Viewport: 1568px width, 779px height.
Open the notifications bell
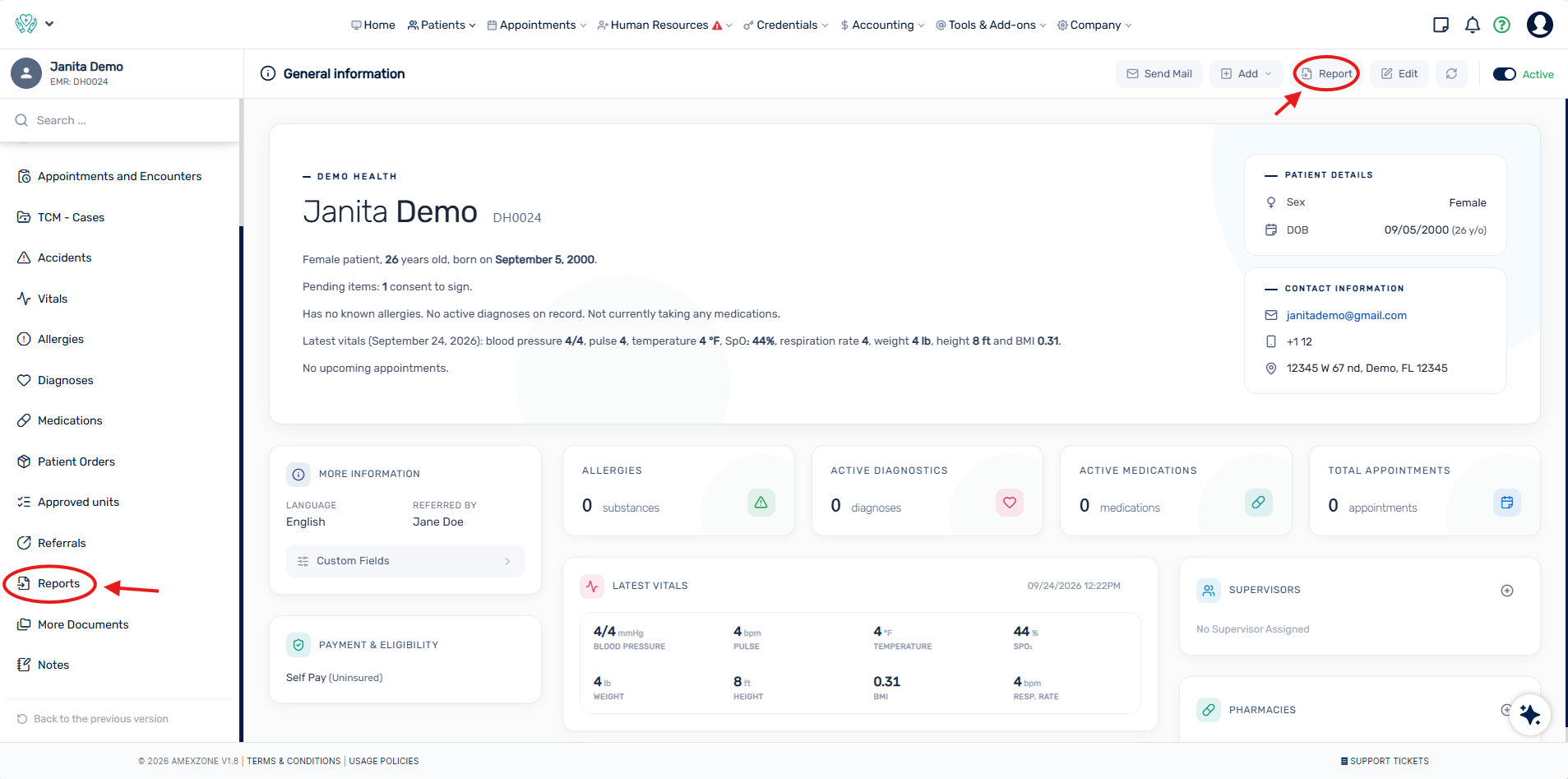[1473, 25]
